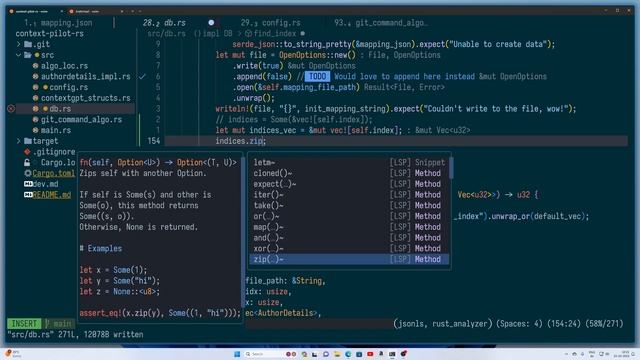Screen dimensions: 640x360
Task: Expand the .git folder chevron
Action: (18, 44)
